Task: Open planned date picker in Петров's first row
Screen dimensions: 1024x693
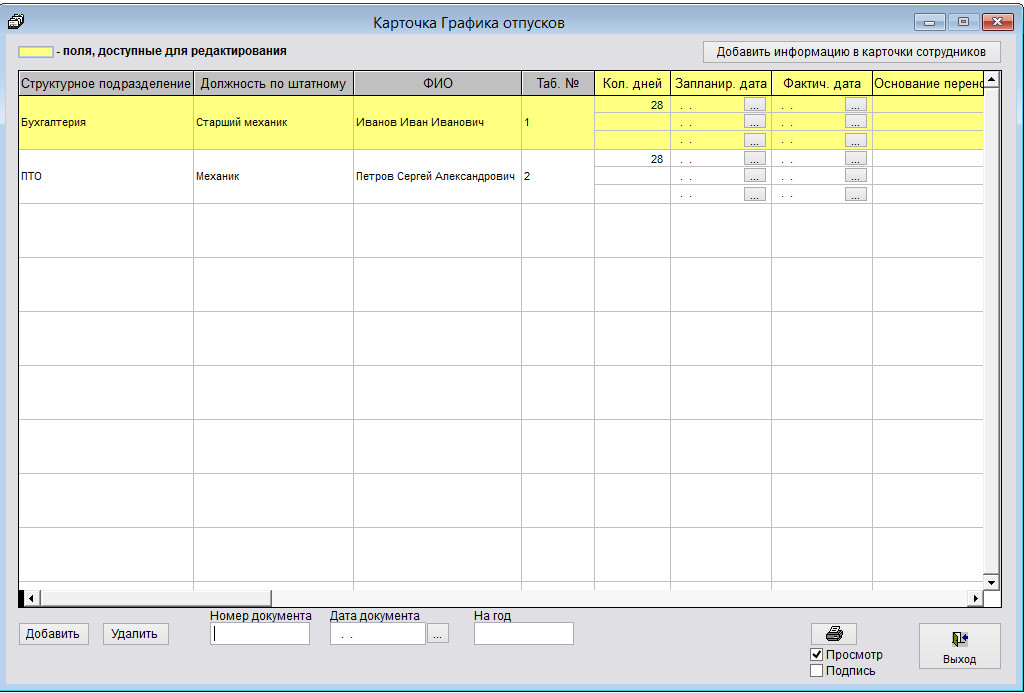Action: point(755,159)
